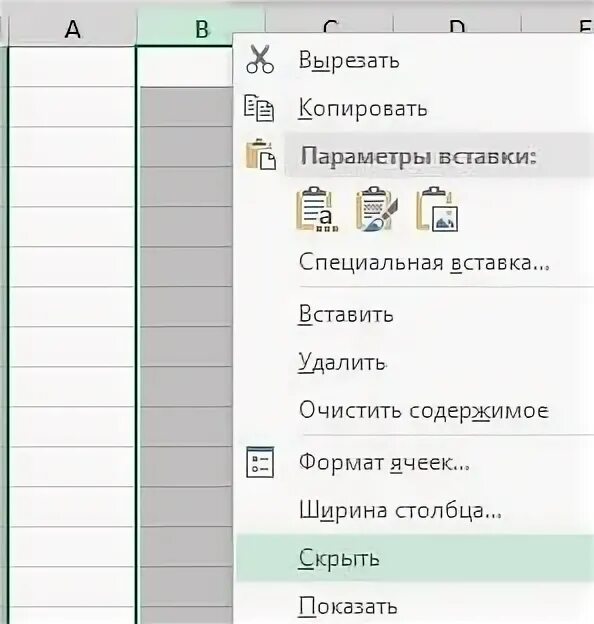
Task: Select column D header
Action: pos(457,25)
